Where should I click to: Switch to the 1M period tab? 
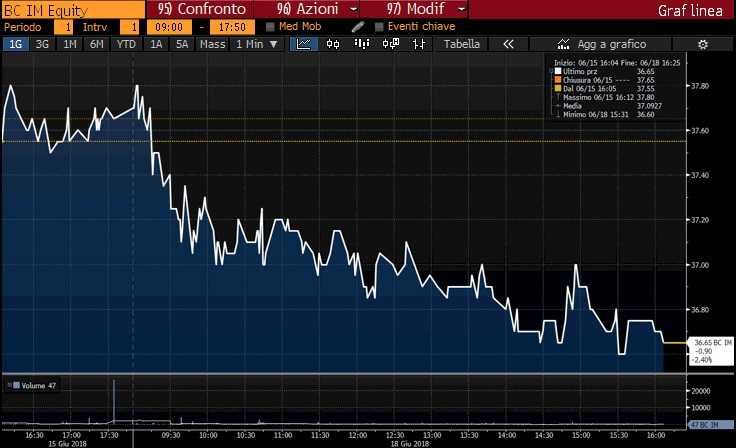(69, 44)
